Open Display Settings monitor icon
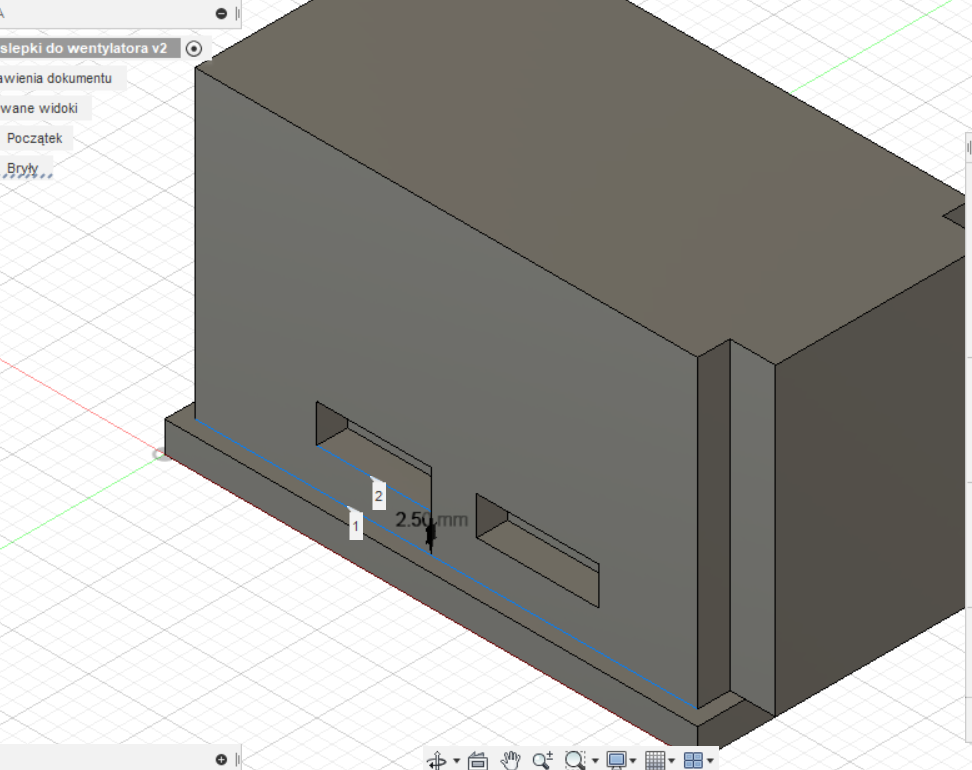The image size is (972, 770). (x=616, y=760)
